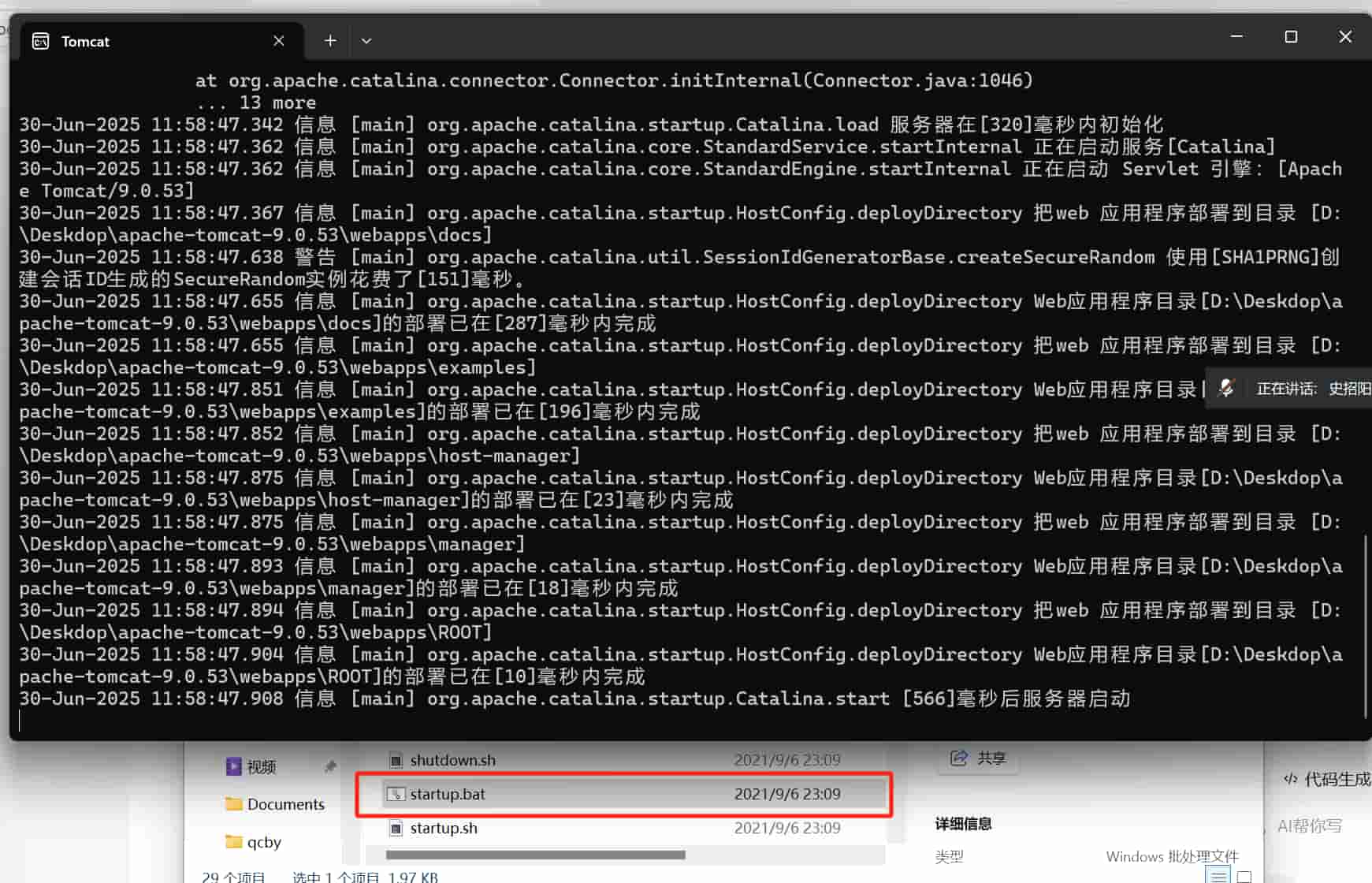Click the 类型 label in details pane
This screenshot has width=1372, height=883.
[949, 857]
